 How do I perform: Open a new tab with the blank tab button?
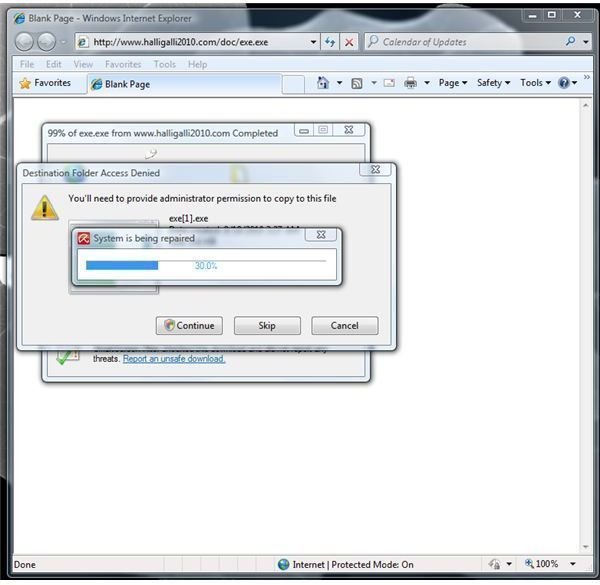point(293,85)
